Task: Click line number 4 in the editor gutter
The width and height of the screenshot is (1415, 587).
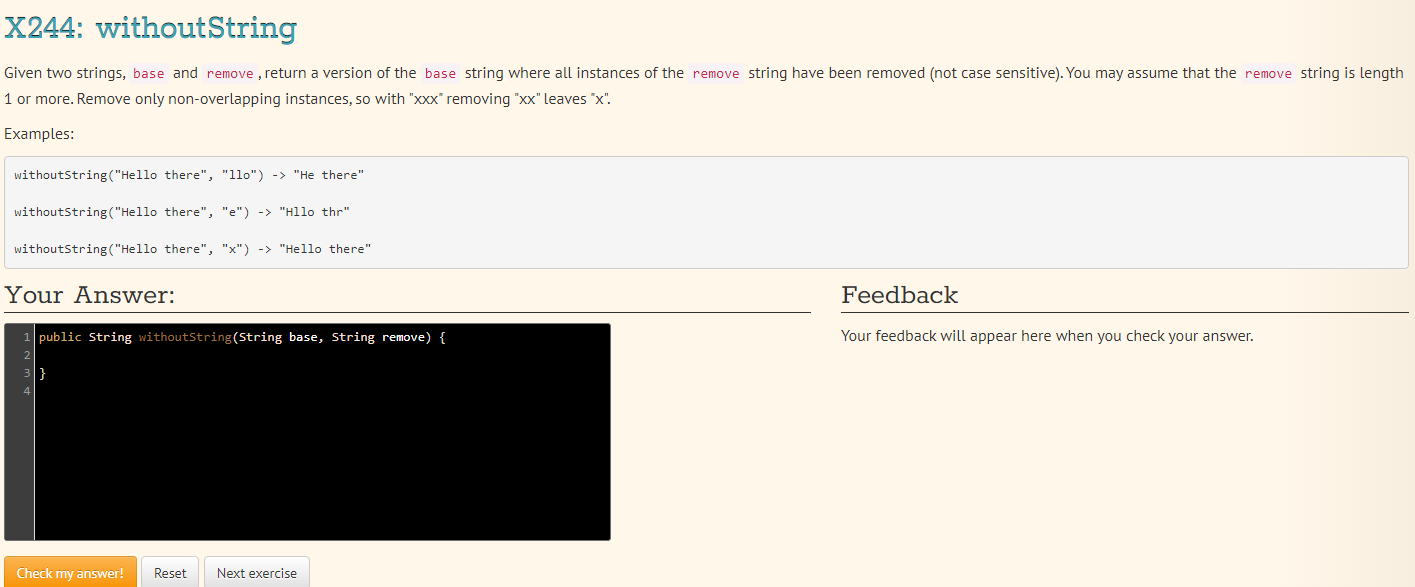Action: 25,390
